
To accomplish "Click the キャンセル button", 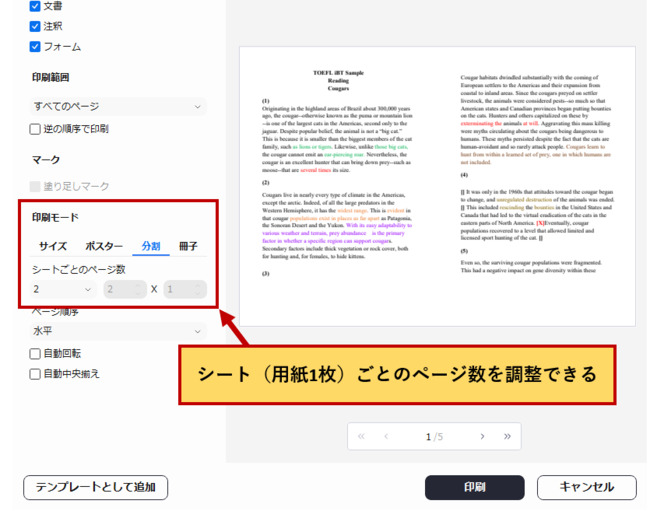I will point(587,487).
